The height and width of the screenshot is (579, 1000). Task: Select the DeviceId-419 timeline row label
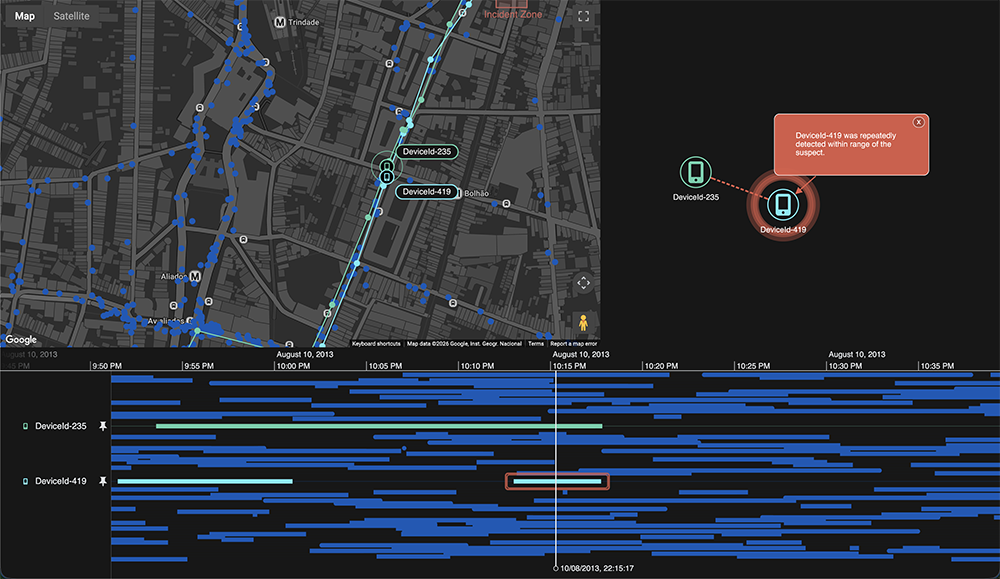[x=61, y=481]
